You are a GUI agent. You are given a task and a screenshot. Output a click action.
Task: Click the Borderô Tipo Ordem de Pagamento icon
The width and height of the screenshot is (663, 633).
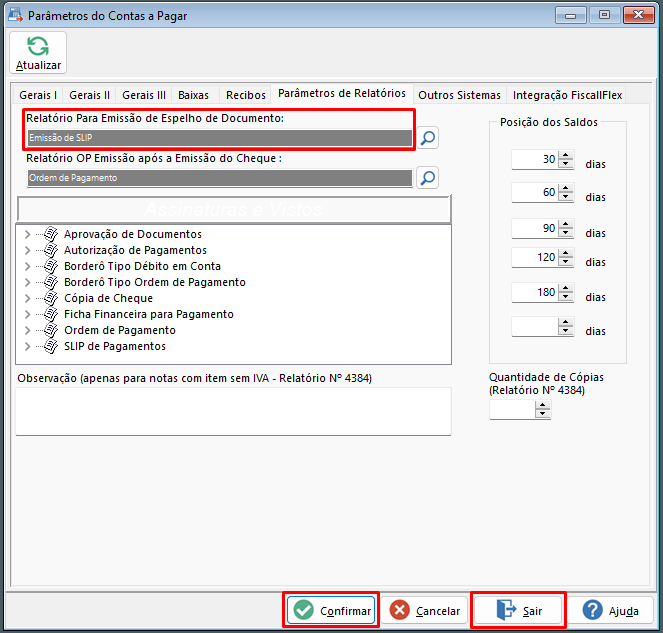(51, 282)
